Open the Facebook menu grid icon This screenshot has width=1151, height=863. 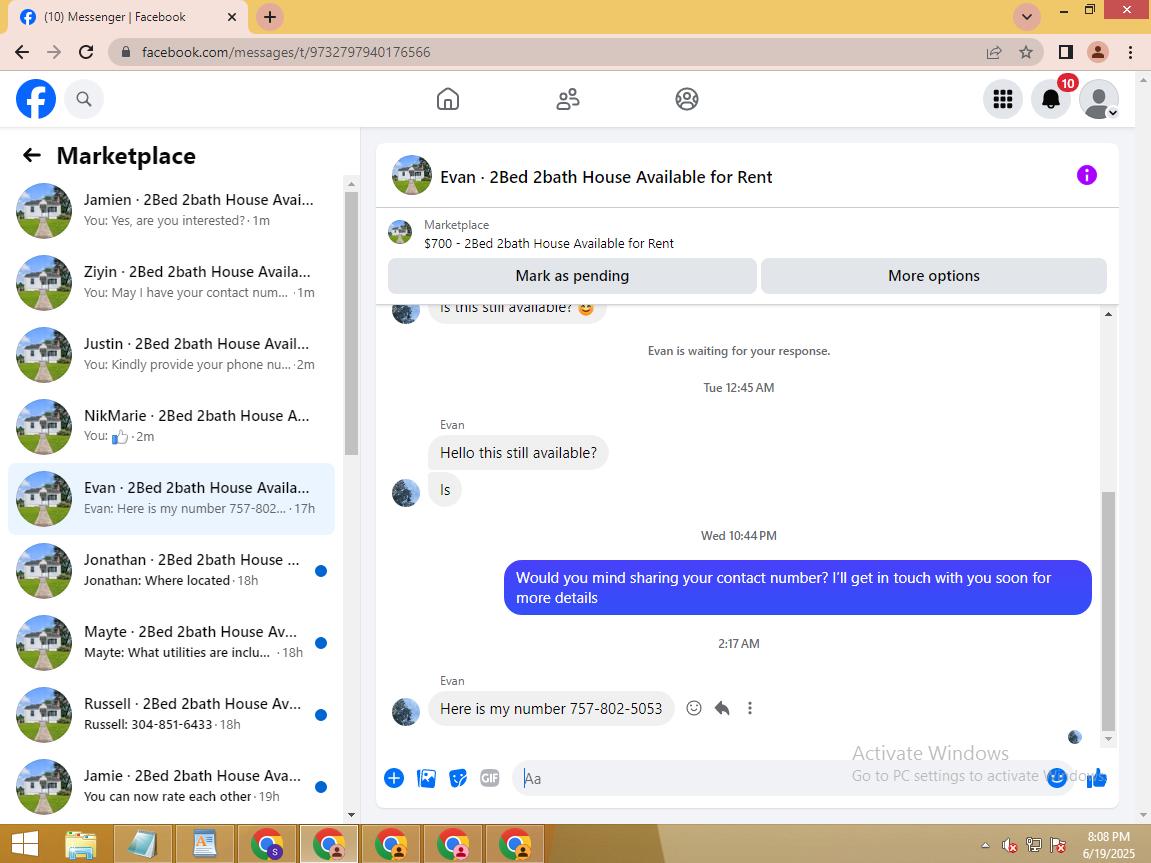1003,99
